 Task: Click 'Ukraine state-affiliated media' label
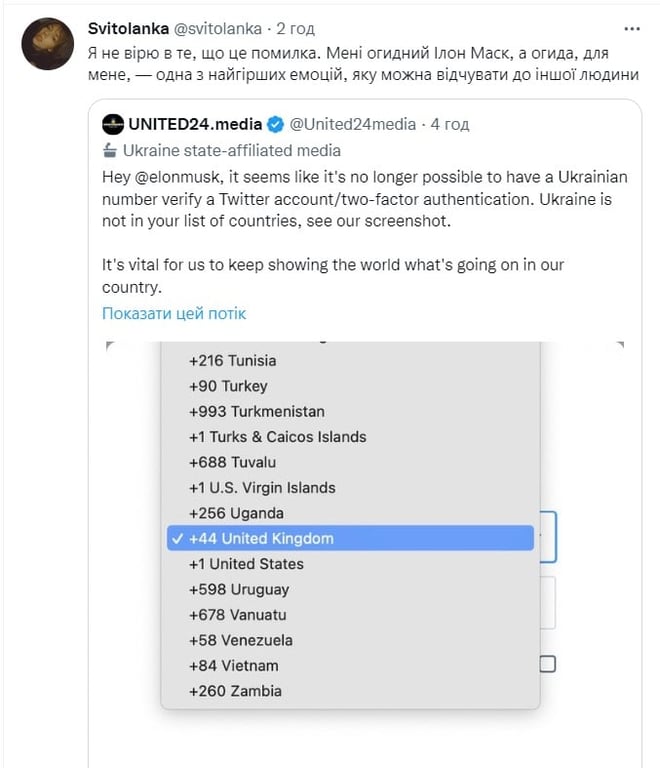pyautogui.click(x=231, y=151)
